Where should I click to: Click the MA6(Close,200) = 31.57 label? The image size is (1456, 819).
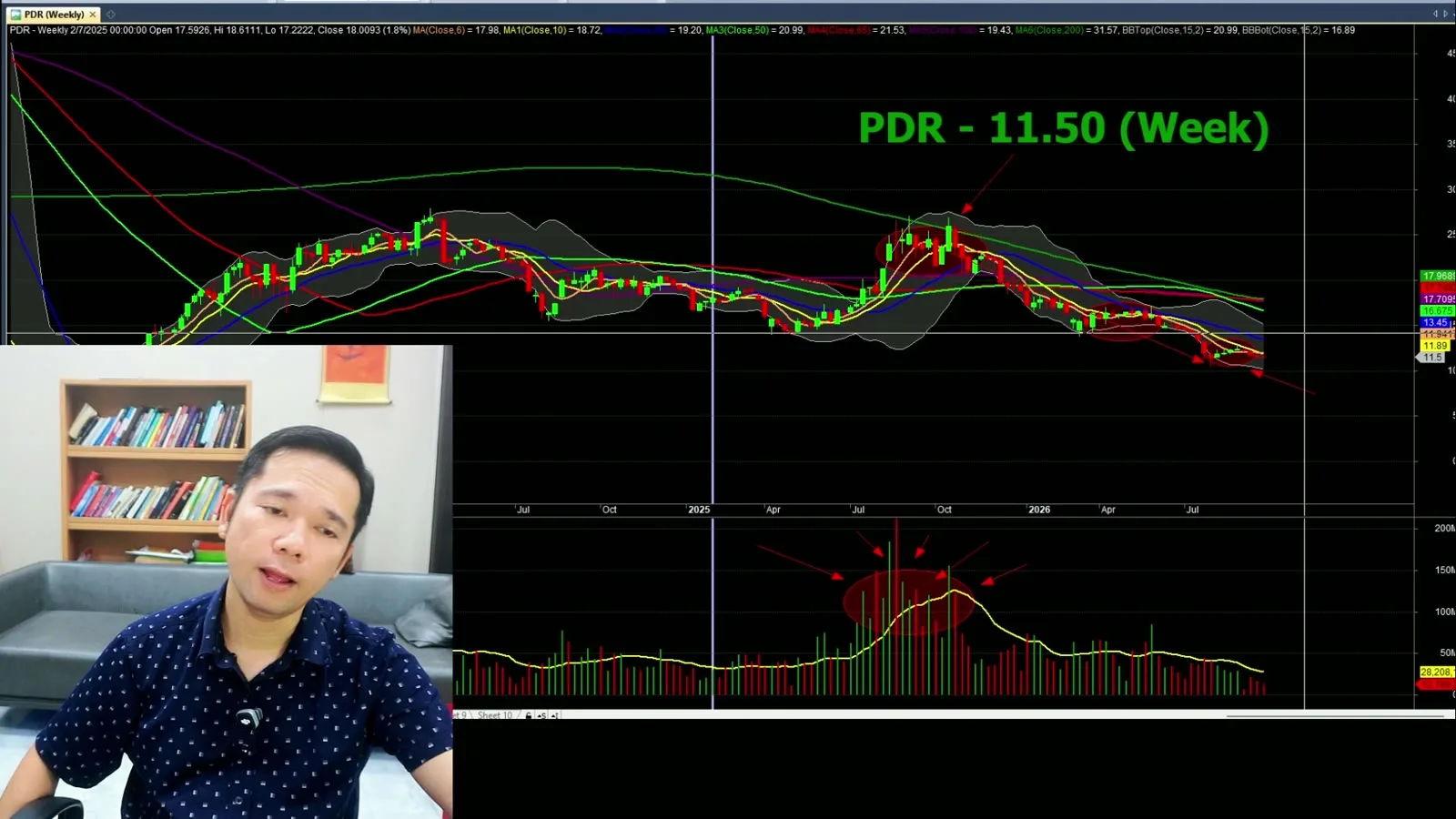coord(1067,30)
